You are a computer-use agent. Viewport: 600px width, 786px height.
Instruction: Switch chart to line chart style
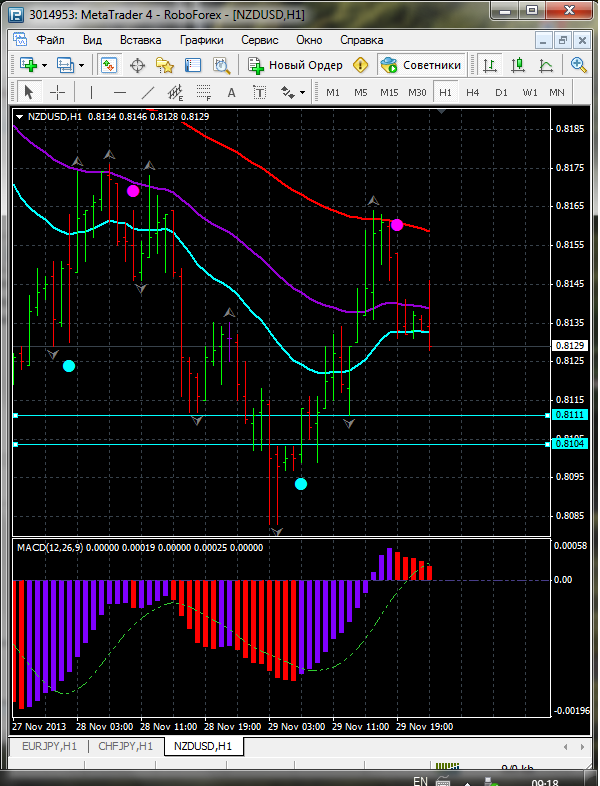pyautogui.click(x=545, y=65)
